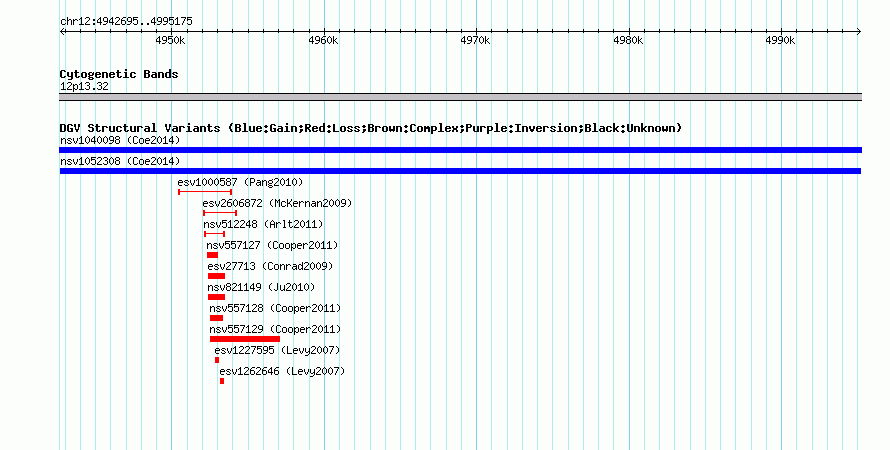Click the gray 12p13.32 cytogenetic band bar
Viewport: 890px width, 450px height.
click(460, 97)
